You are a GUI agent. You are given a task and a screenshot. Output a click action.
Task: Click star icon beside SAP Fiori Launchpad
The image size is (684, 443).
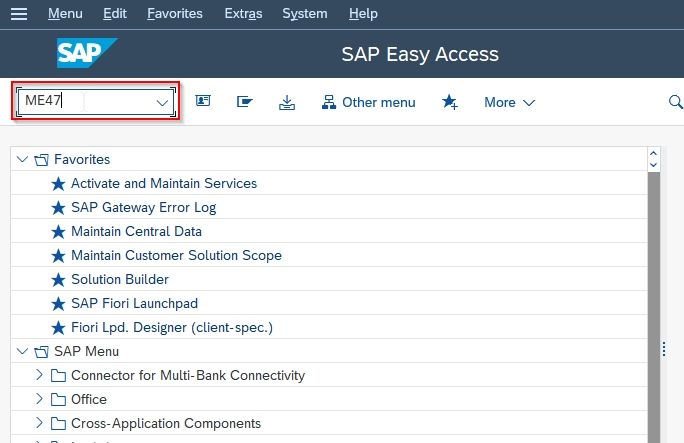pos(58,304)
